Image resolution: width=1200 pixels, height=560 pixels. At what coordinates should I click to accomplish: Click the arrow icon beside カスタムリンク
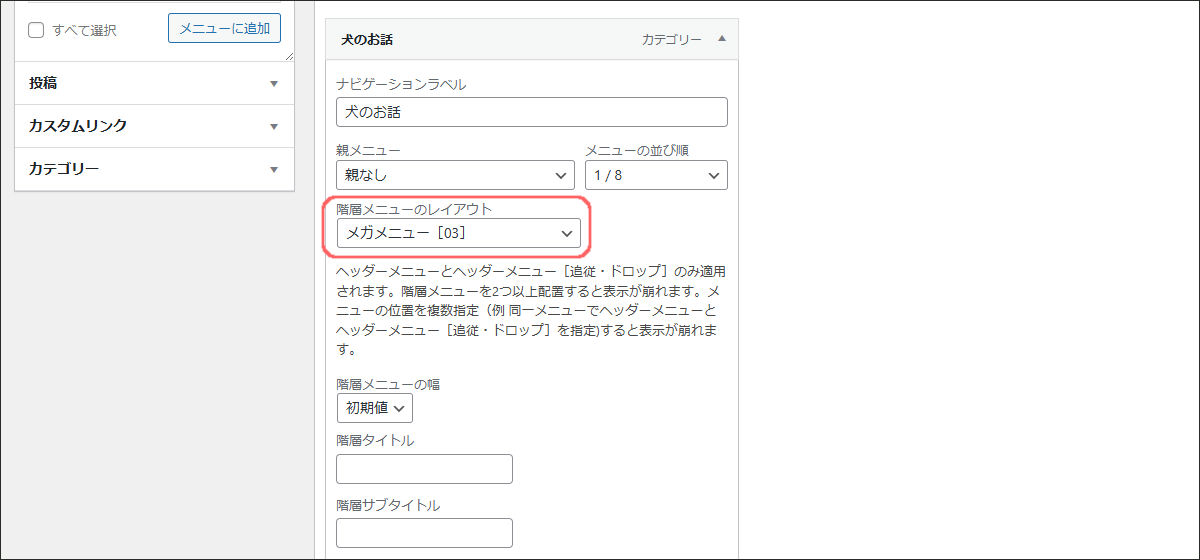pyautogui.click(x=274, y=127)
